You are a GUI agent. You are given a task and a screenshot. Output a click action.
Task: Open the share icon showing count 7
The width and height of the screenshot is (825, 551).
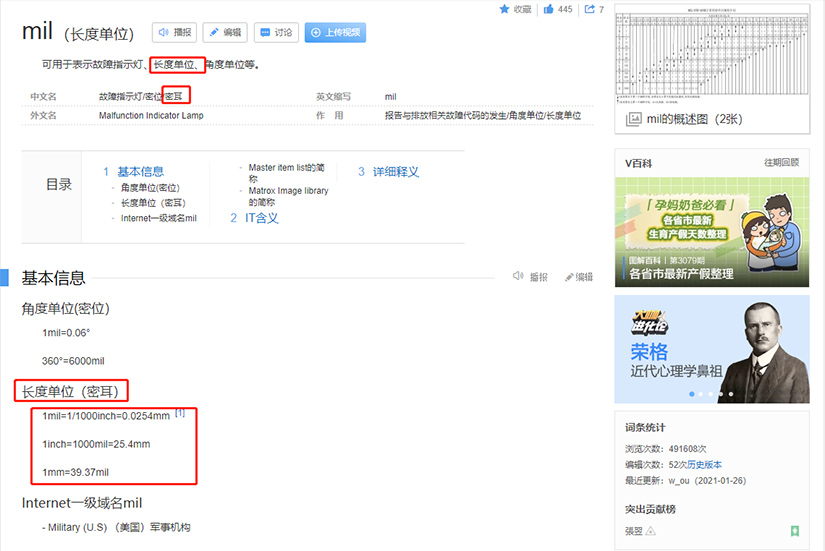(x=590, y=9)
